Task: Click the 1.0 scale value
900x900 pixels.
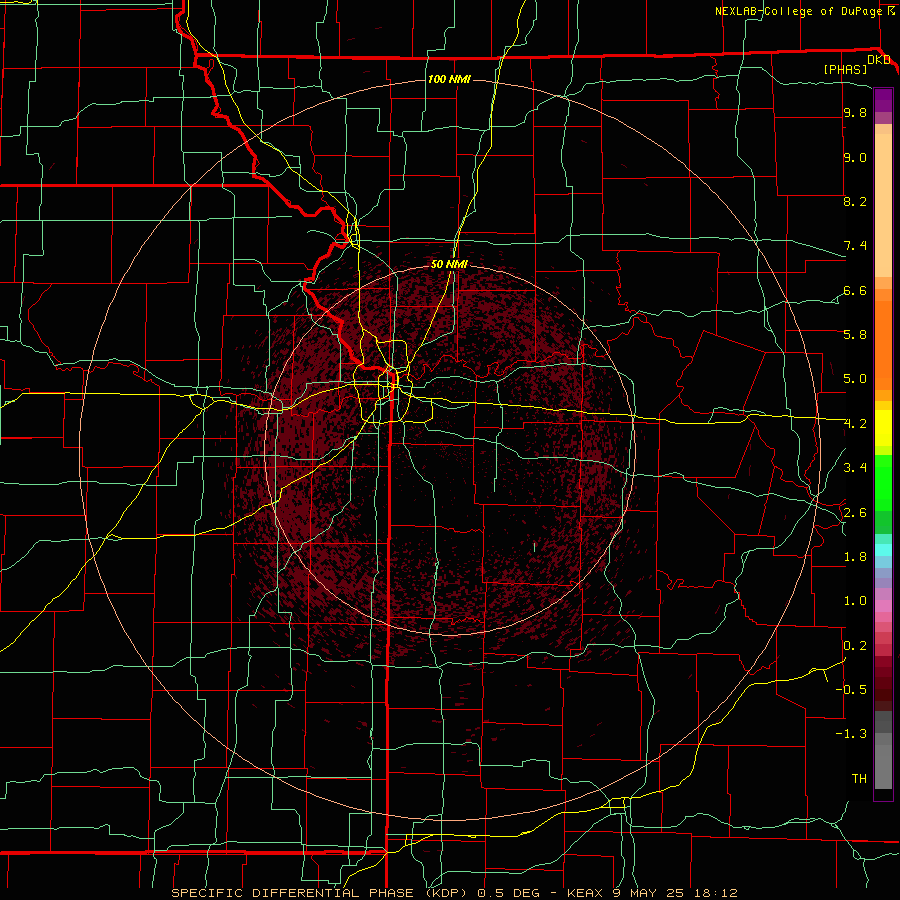Action: 855,601
